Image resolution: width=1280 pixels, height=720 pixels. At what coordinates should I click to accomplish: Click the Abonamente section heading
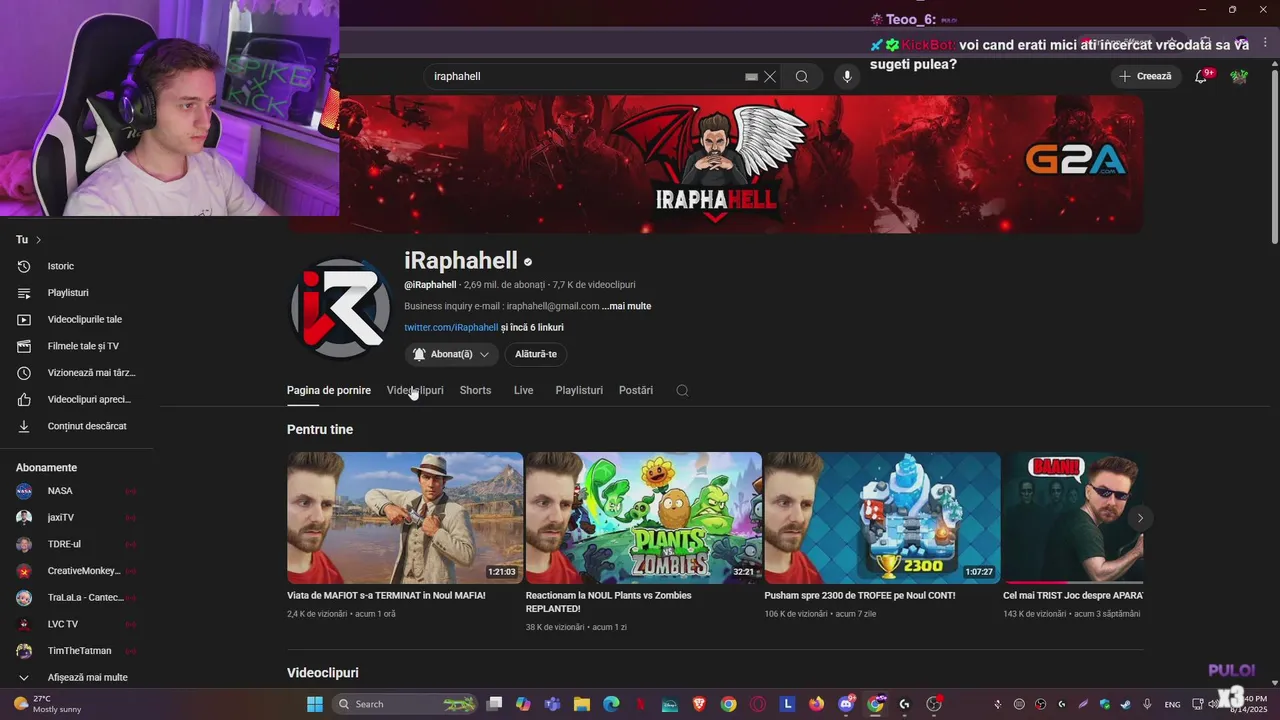(46, 468)
